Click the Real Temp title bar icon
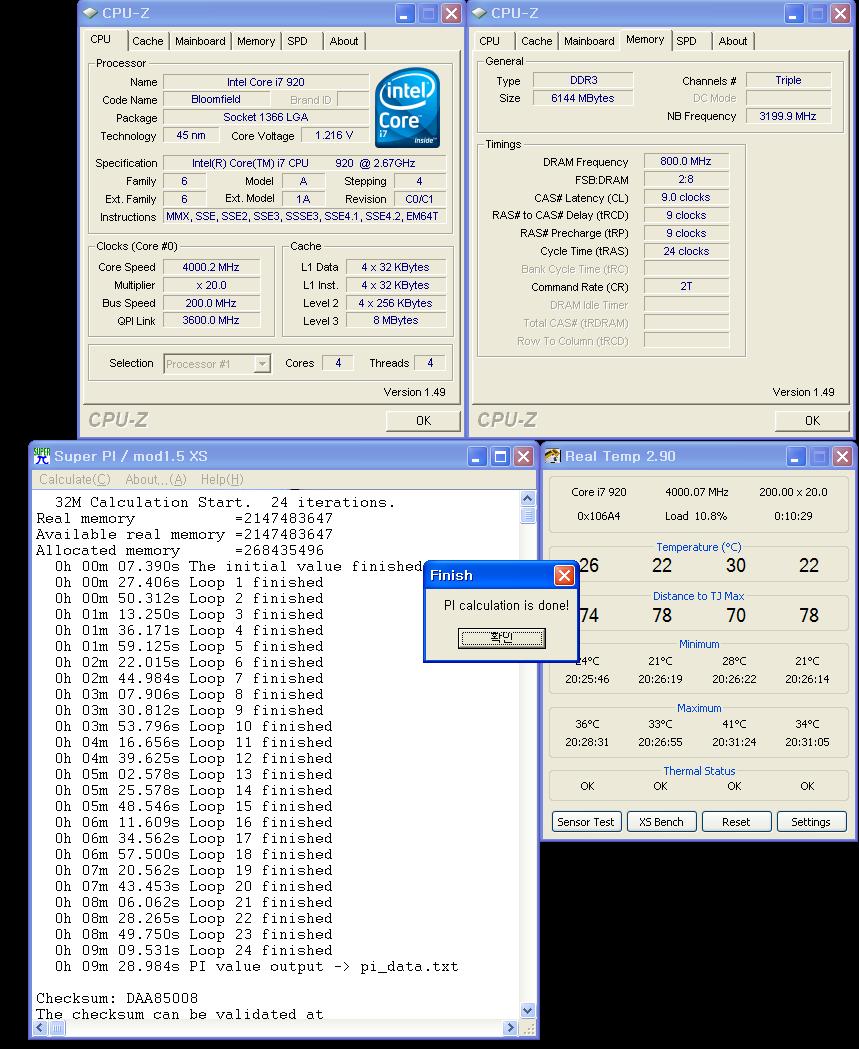Viewport: 859px width, 1049px height. point(553,456)
